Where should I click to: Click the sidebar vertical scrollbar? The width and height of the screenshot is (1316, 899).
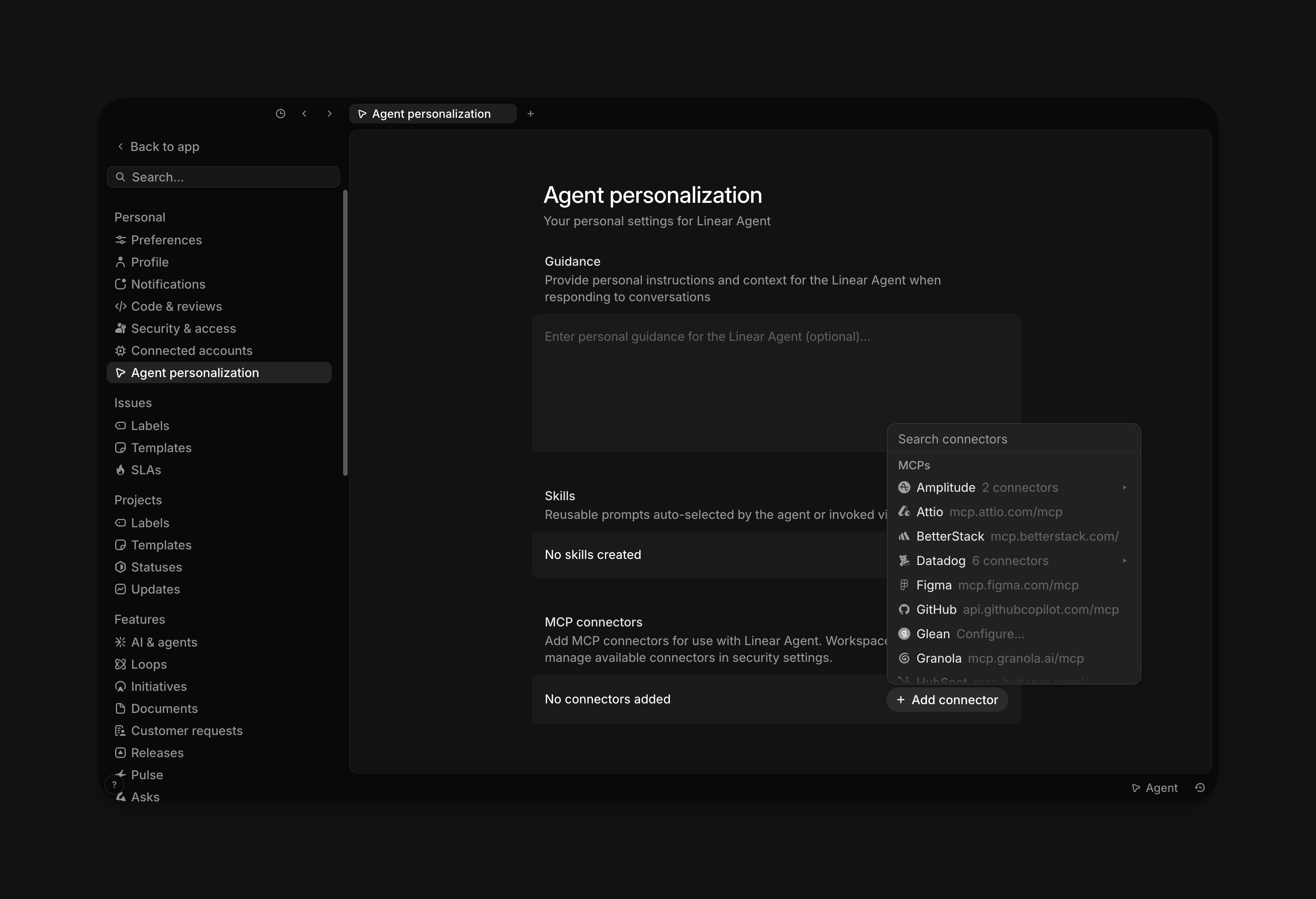click(345, 333)
